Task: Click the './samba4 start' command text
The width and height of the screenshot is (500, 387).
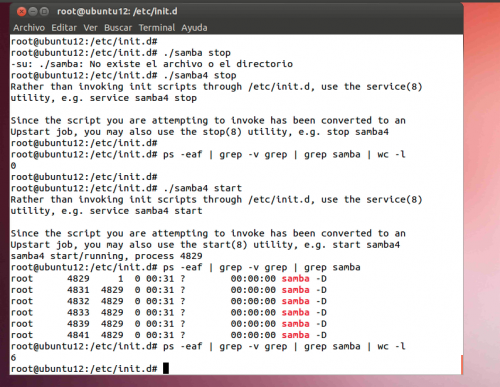Action: [x=203, y=188]
